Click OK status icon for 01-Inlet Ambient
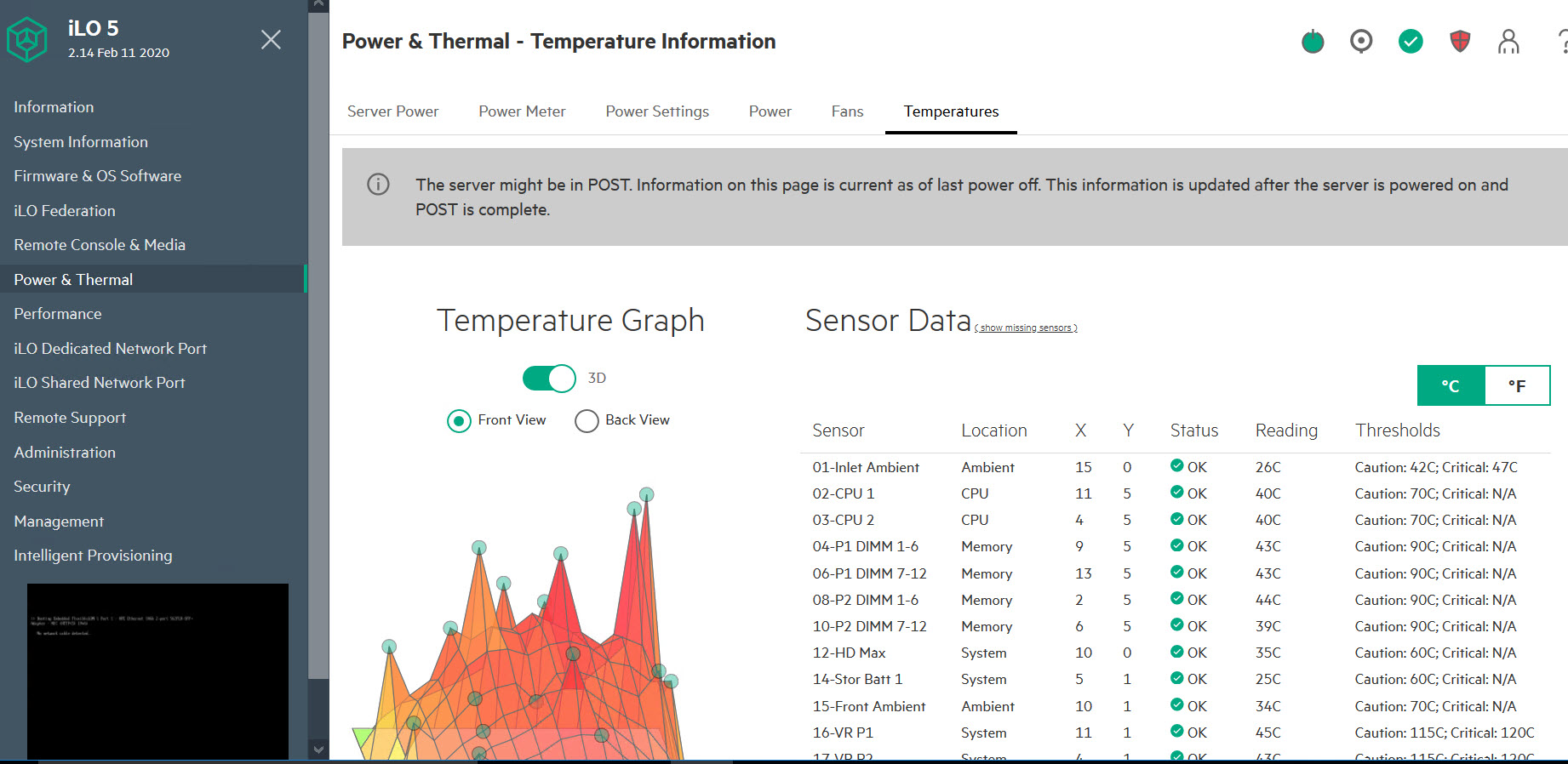 click(x=1176, y=465)
